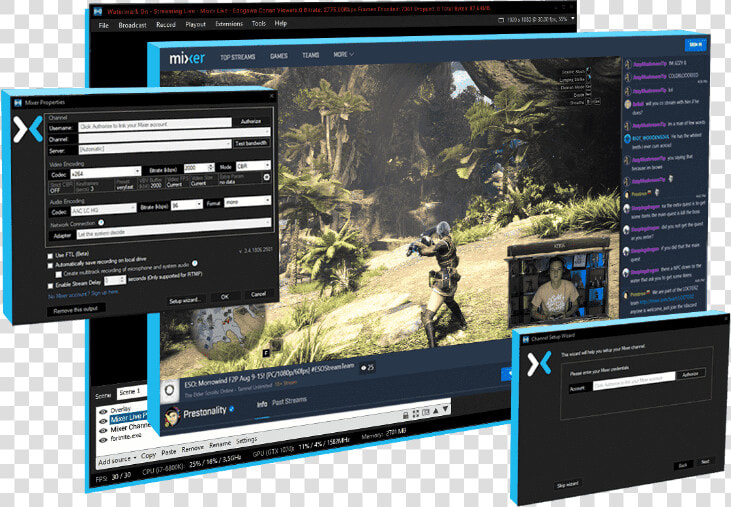Click the Network Connection help icon

[101, 223]
